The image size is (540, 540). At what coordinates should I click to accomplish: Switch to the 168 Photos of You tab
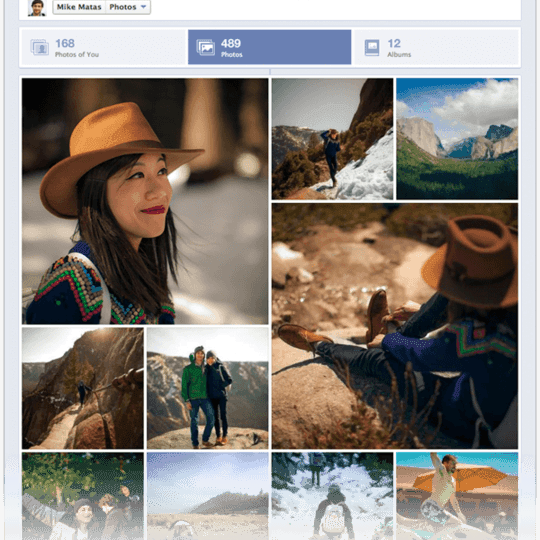(x=104, y=47)
